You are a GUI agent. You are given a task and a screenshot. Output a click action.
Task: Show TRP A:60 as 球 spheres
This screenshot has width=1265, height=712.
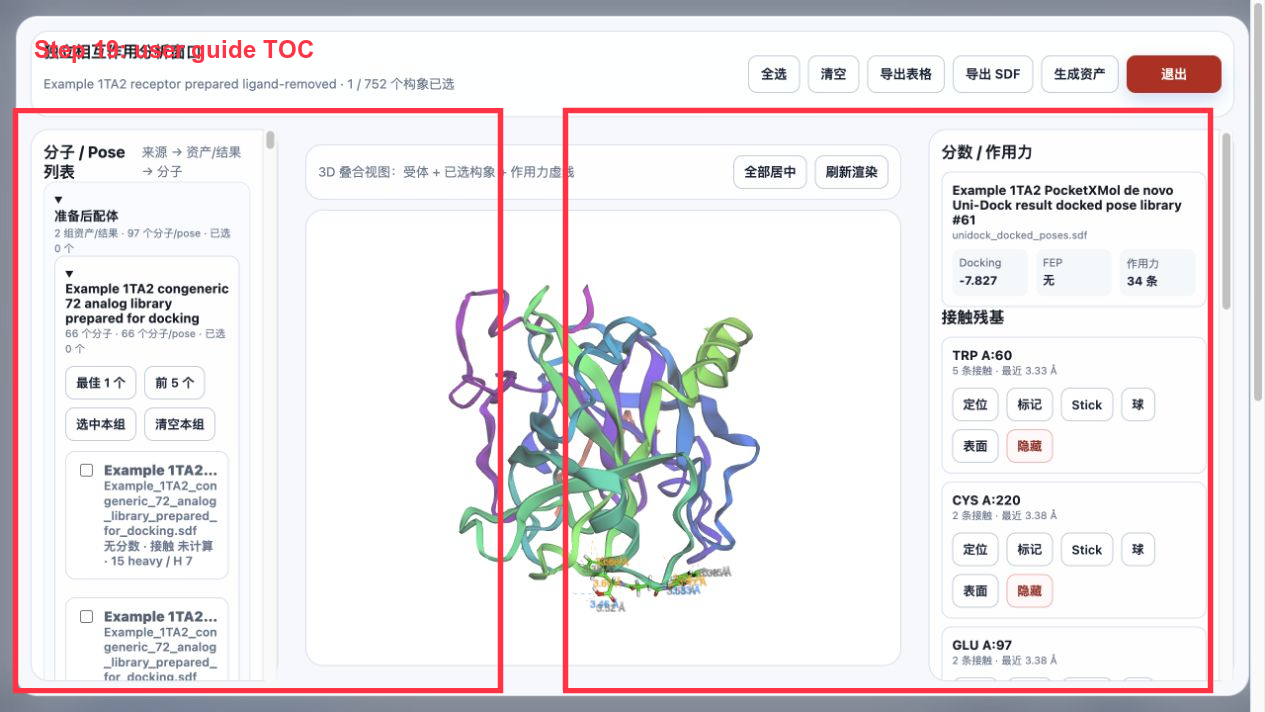coord(1138,405)
